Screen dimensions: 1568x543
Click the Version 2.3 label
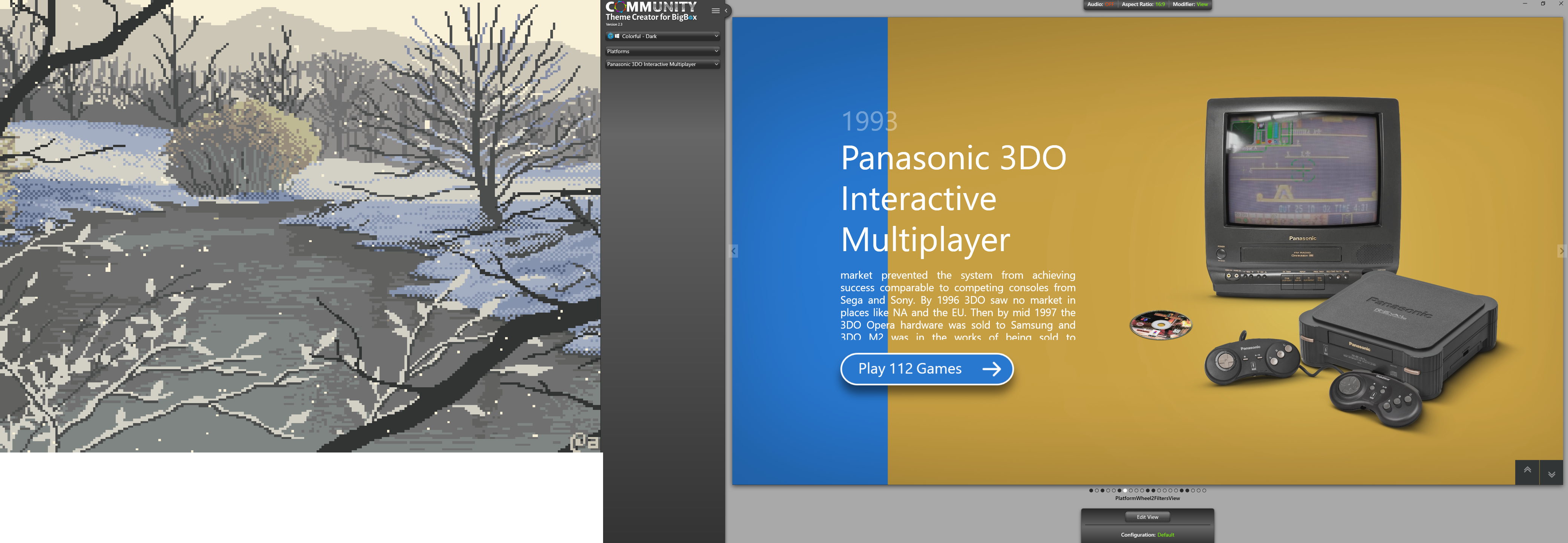(614, 25)
